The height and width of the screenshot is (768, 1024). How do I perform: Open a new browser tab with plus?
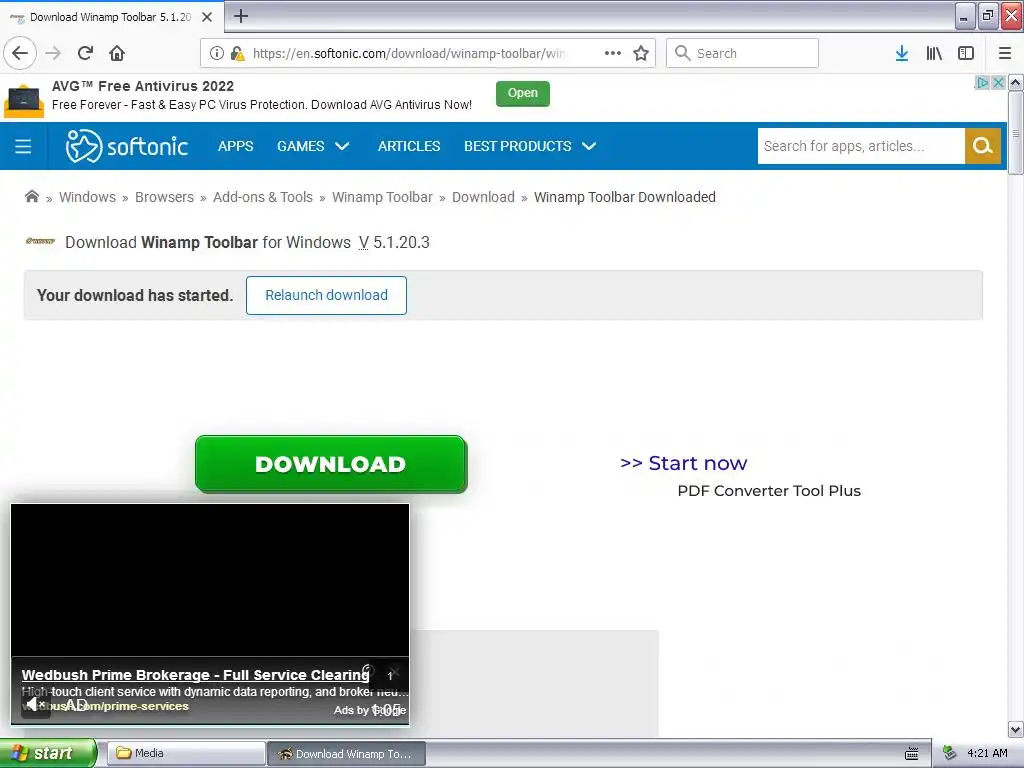240,16
